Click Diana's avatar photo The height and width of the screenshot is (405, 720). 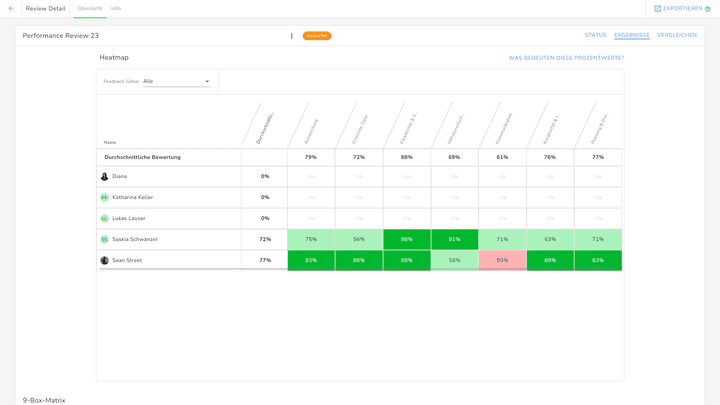point(104,176)
